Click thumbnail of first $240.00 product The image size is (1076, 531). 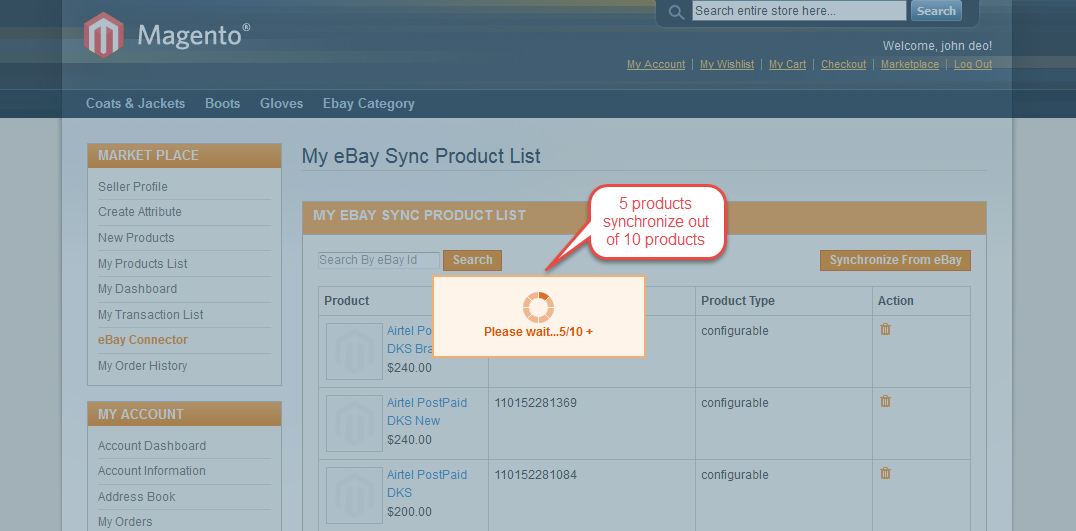point(354,351)
